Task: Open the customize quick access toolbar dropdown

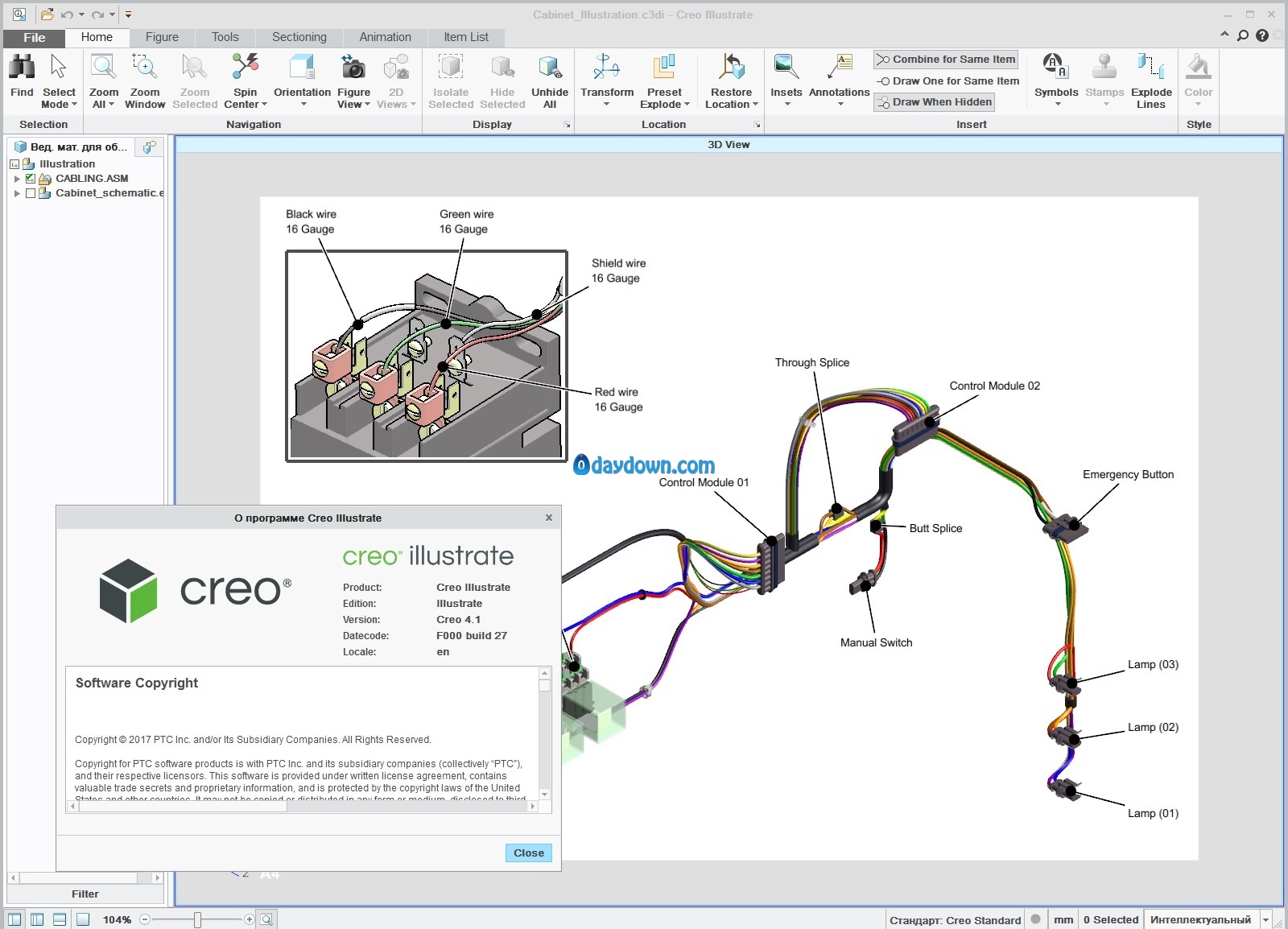Action: coord(128,14)
